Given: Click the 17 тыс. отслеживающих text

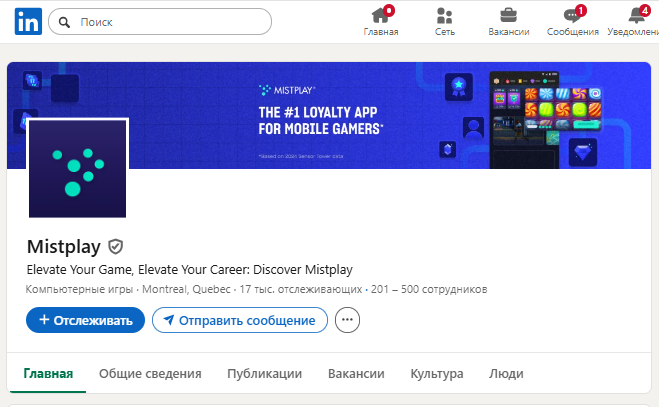Looking at the screenshot, I should (301, 289).
